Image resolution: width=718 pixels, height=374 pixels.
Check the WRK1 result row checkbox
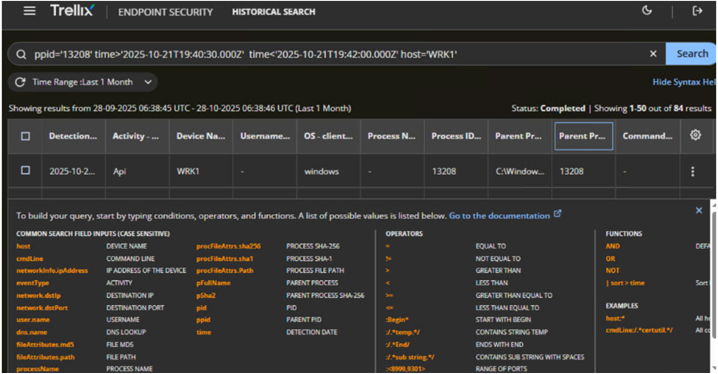point(25,170)
